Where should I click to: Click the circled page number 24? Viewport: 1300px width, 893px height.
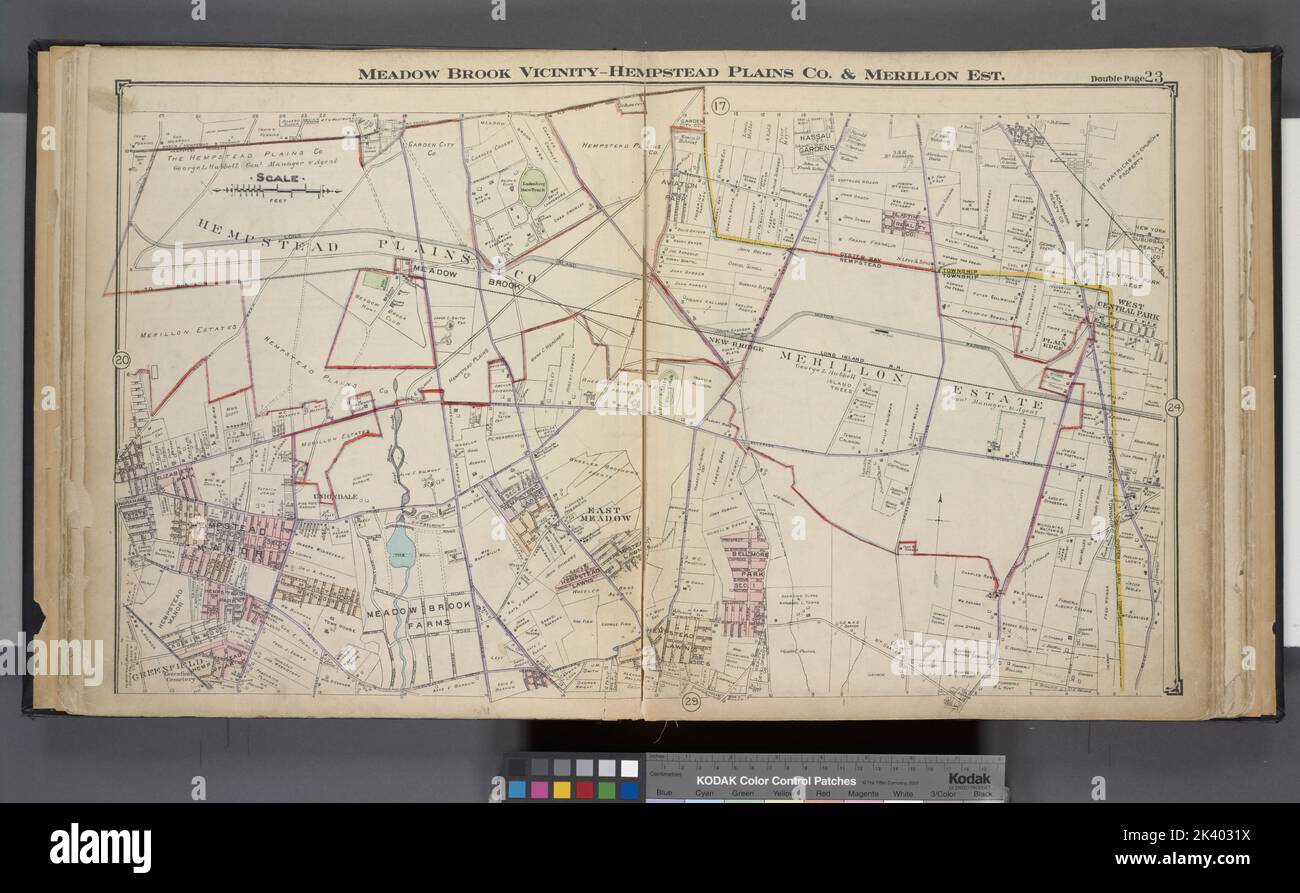coord(1174,406)
